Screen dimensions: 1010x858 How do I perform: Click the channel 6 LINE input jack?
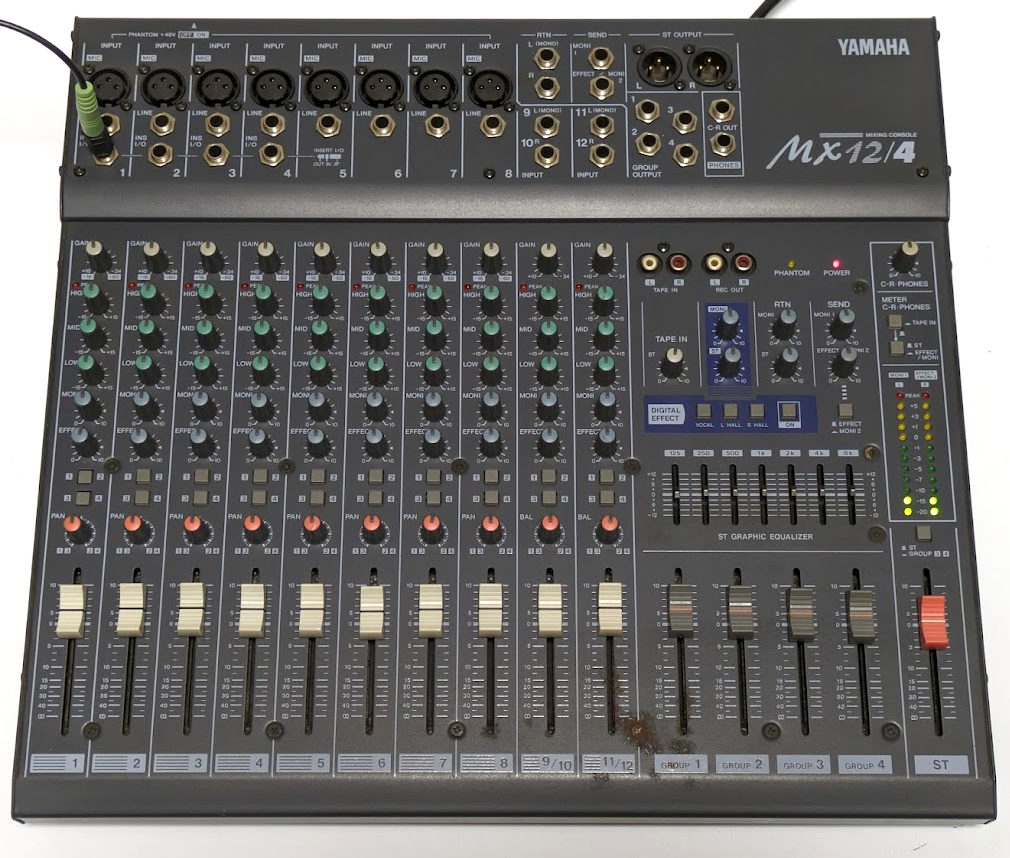pos(382,124)
